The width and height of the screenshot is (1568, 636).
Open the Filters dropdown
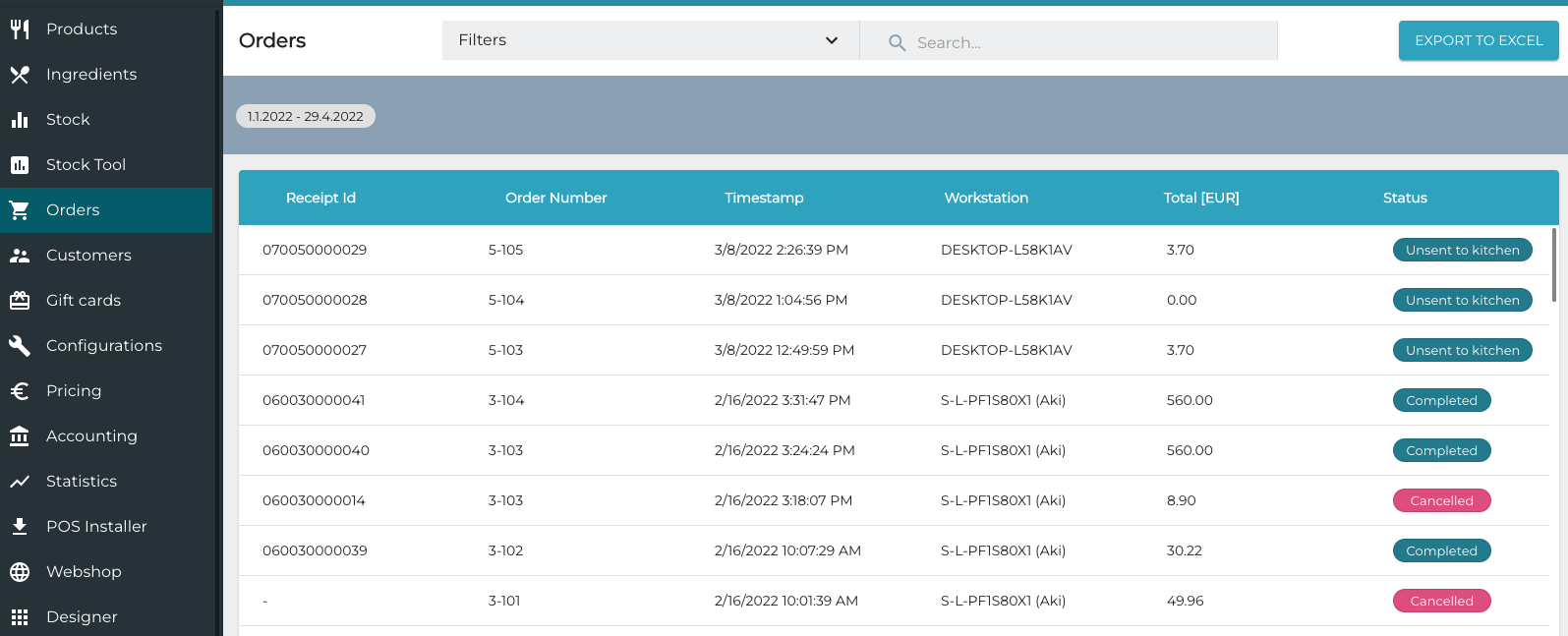point(649,40)
